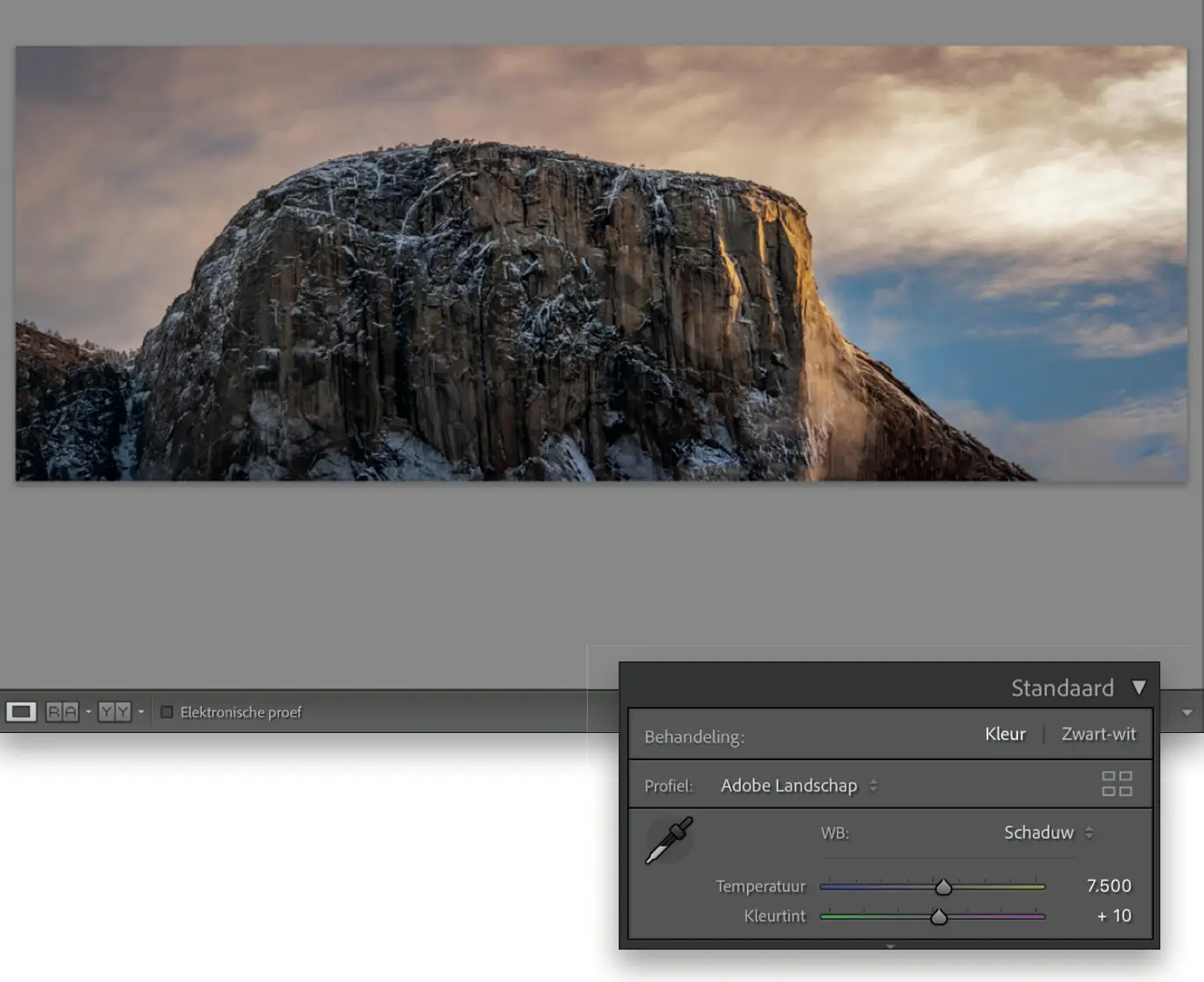Image resolution: width=1204 pixels, height=982 pixels.
Task: Select the YY before/after view icon
Action: point(114,712)
